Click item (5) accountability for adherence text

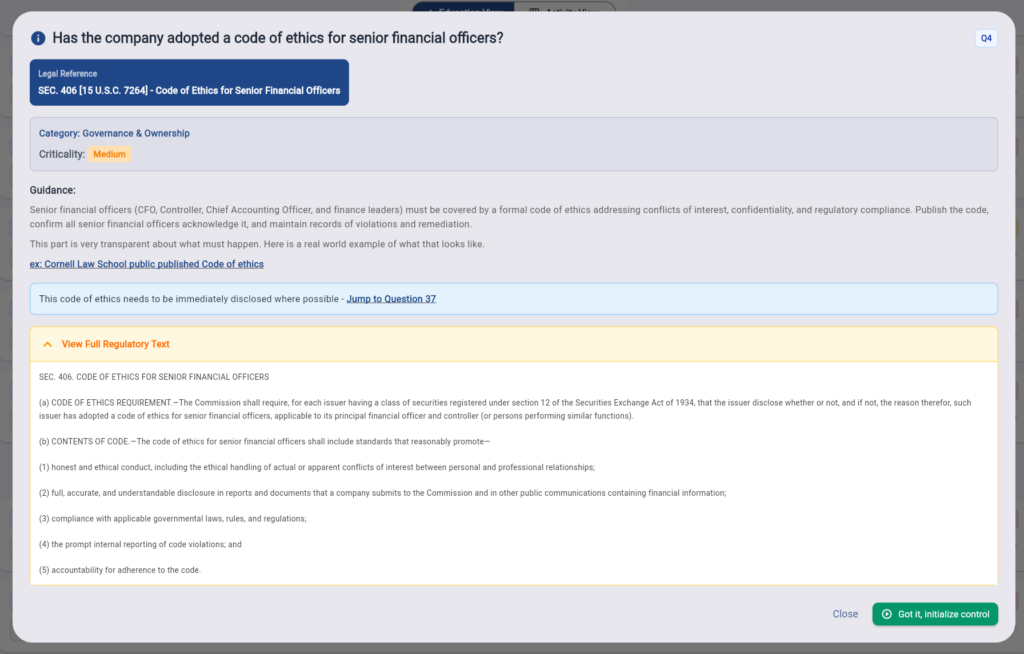pyautogui.click(x=120, y=570)
